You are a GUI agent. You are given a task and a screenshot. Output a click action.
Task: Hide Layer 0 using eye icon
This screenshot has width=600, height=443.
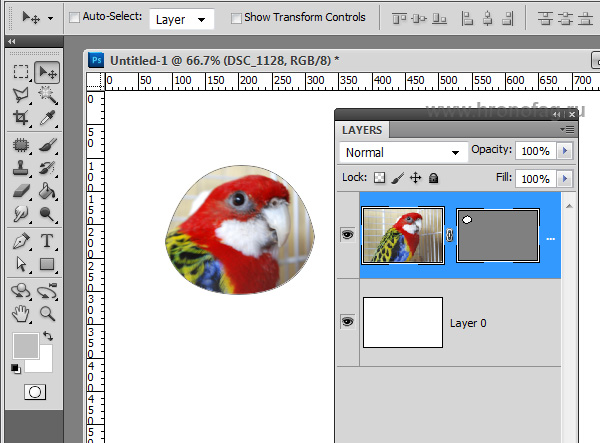(x=347, y=322)
